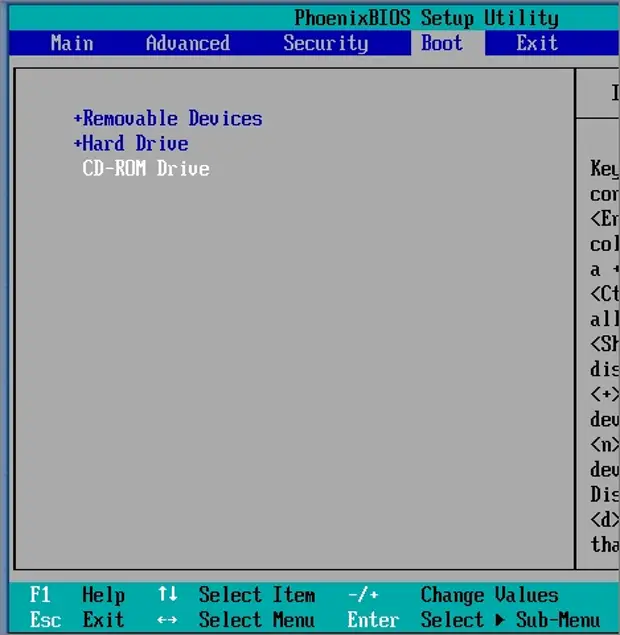This screenshot has height=635, width=620.
Task: Highlight the Hard Drive label
Action: (135, 144)
